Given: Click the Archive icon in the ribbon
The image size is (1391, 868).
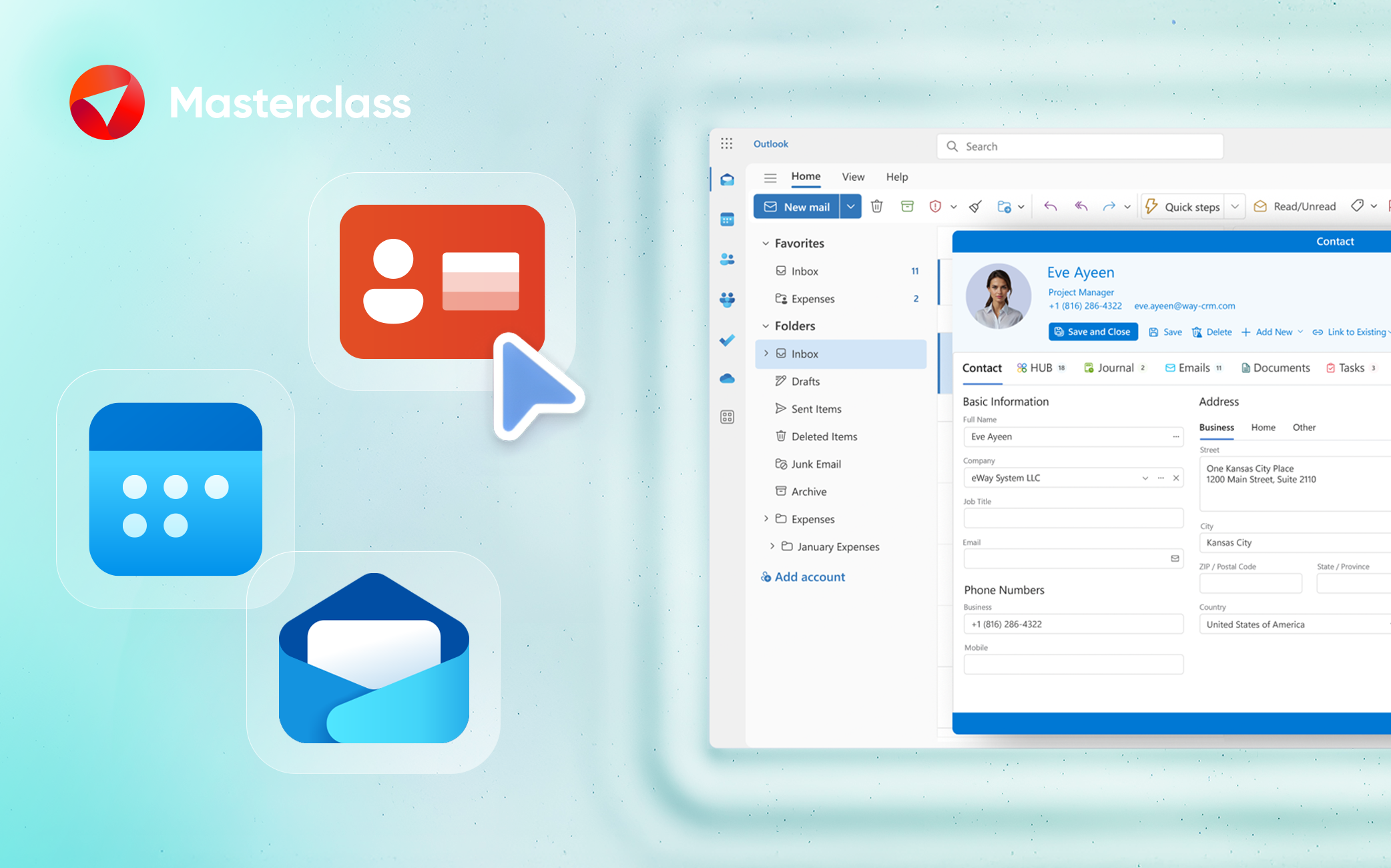Looking at the screenshot, I should pos(907,206).
